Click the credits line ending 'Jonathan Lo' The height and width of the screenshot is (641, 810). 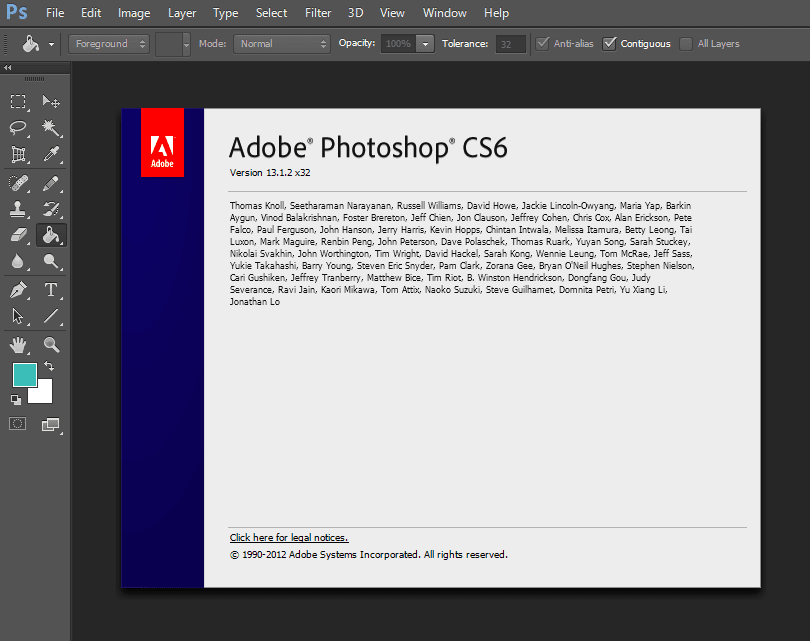[255, 302]
